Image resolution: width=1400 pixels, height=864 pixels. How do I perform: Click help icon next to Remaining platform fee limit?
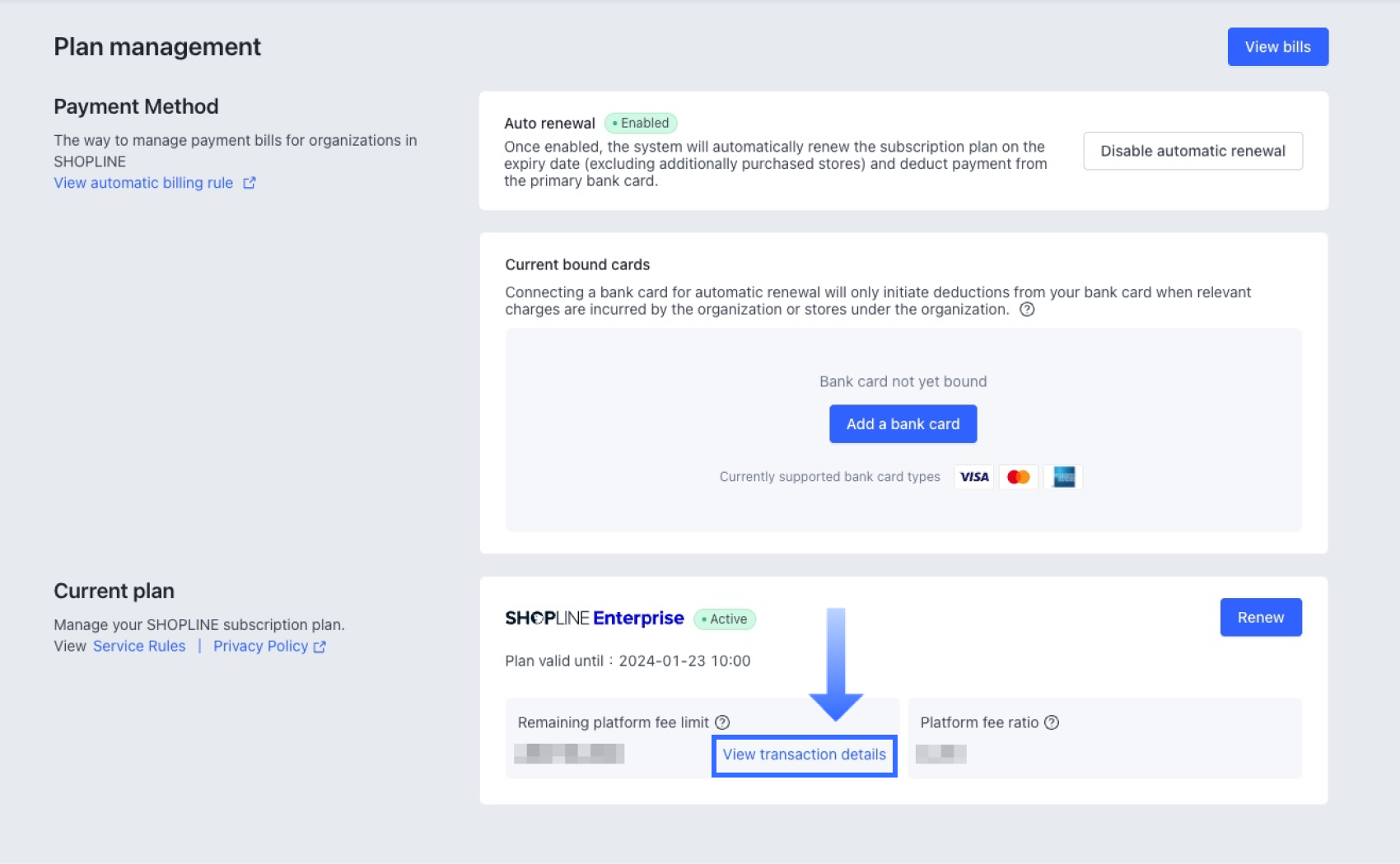tap(722, 722)
